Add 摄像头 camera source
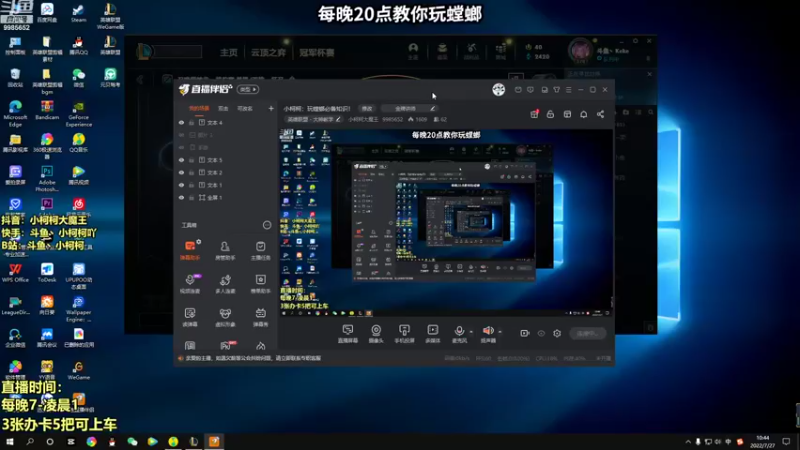The image size is (800, 450). tap(376, 334)
